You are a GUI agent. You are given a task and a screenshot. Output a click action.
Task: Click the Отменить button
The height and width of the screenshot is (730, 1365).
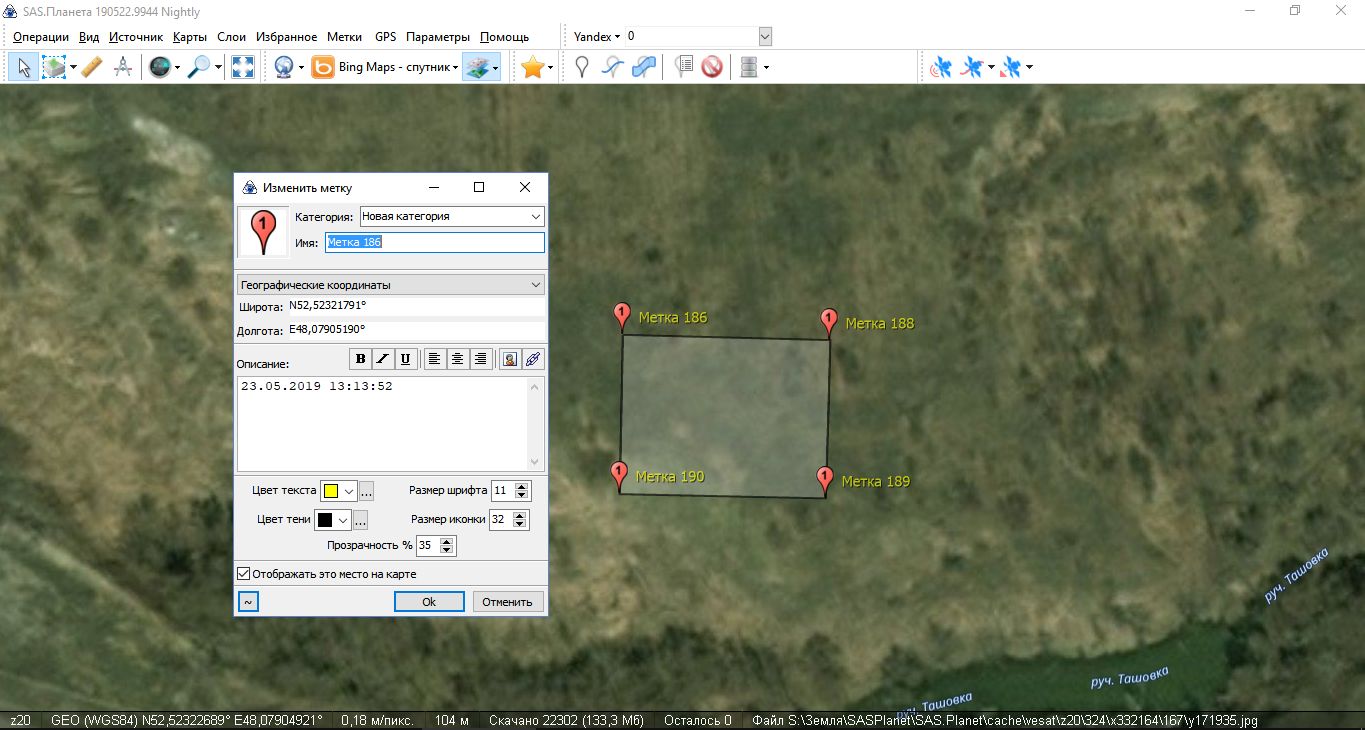pos(507,601)
